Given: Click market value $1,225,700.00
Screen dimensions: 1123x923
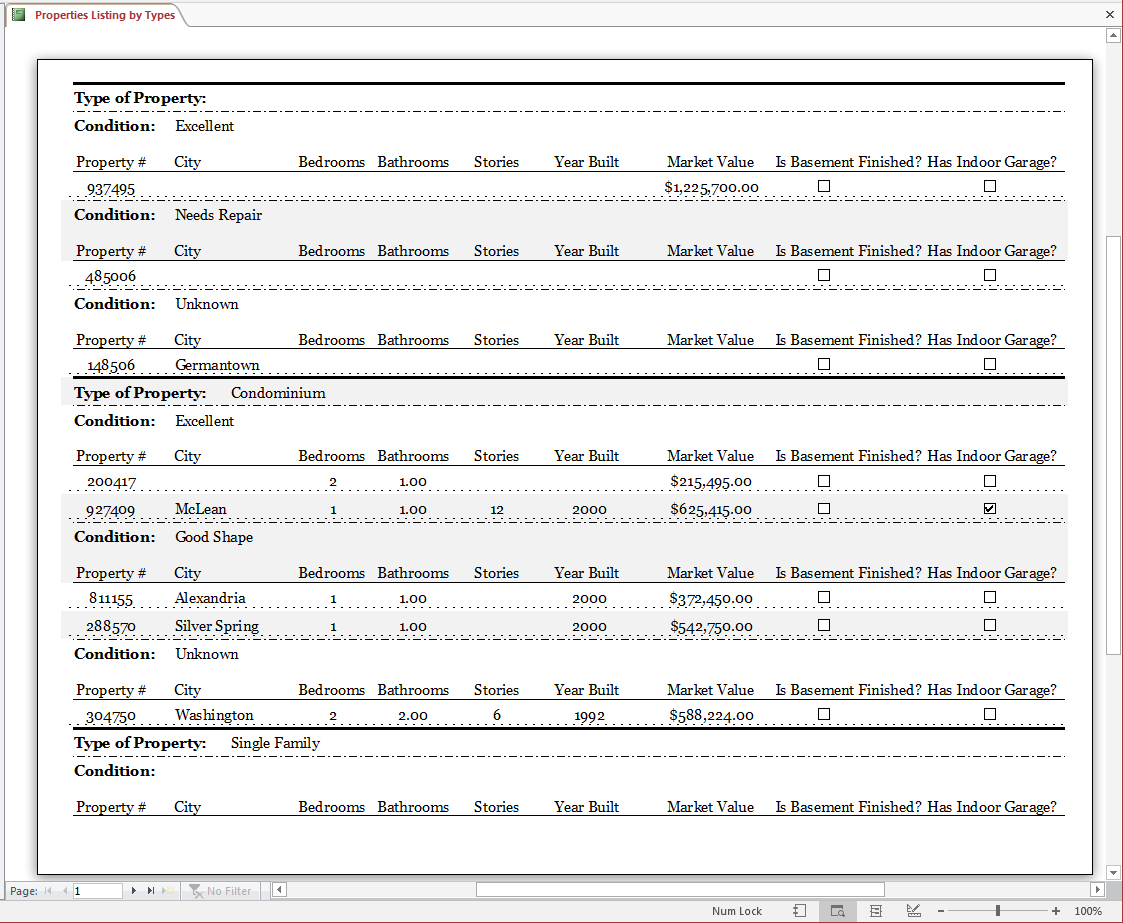Looking at the screenshot, I should [711, 188].
